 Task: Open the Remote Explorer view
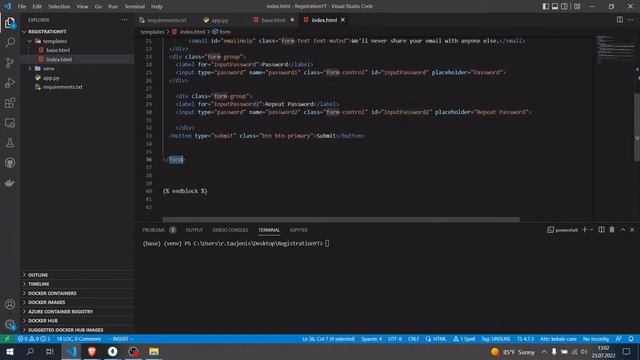point(10,122)
